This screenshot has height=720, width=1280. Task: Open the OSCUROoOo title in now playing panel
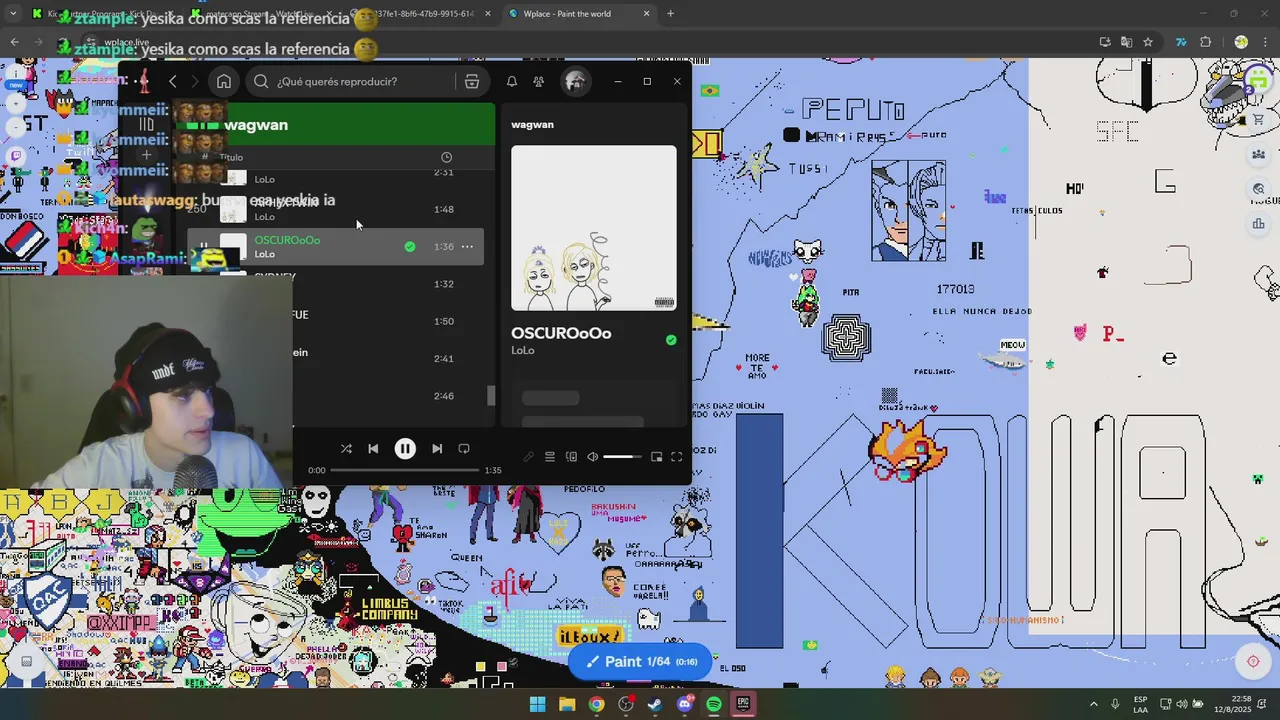561,333
